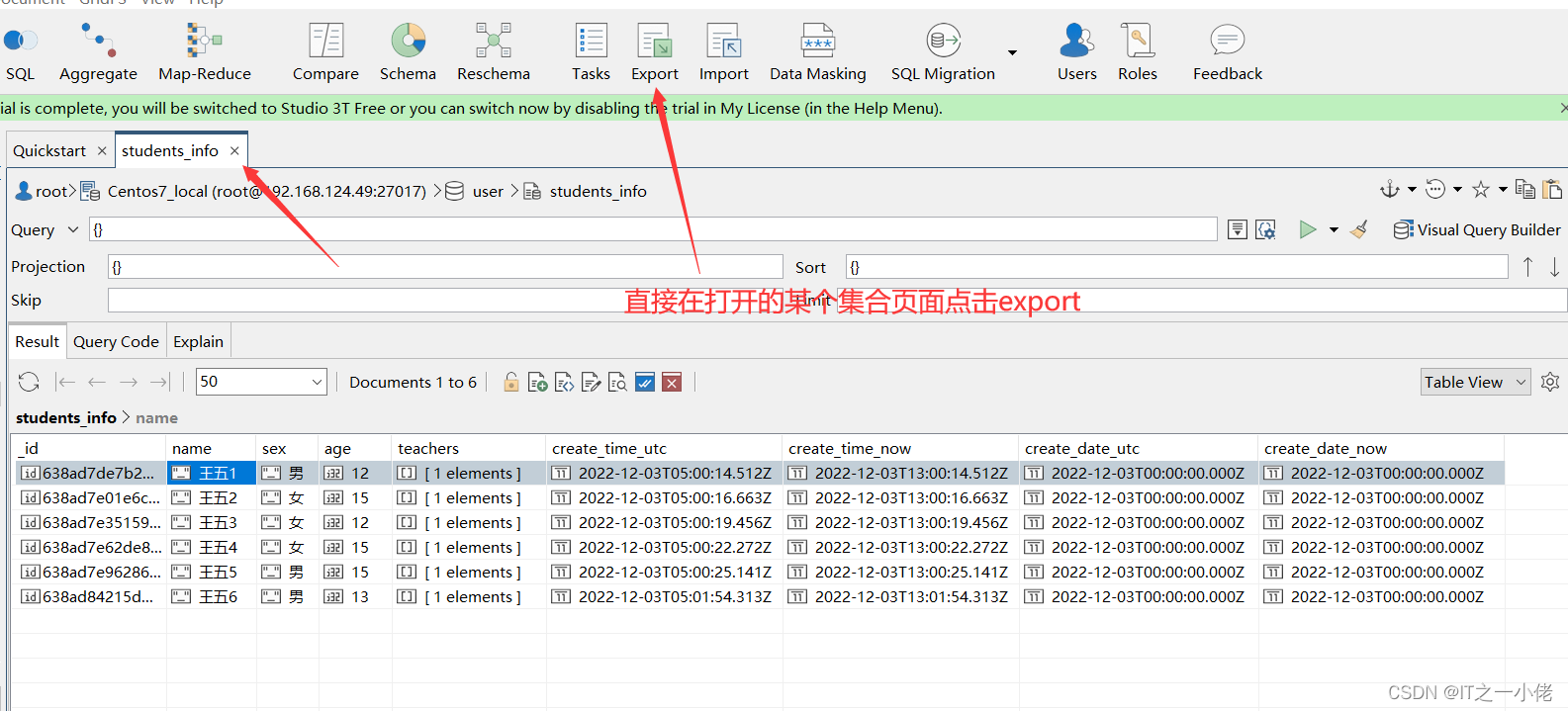Clear the query with the broom icon
This screenshot has height=711, width=1568.
point(1360,229)
